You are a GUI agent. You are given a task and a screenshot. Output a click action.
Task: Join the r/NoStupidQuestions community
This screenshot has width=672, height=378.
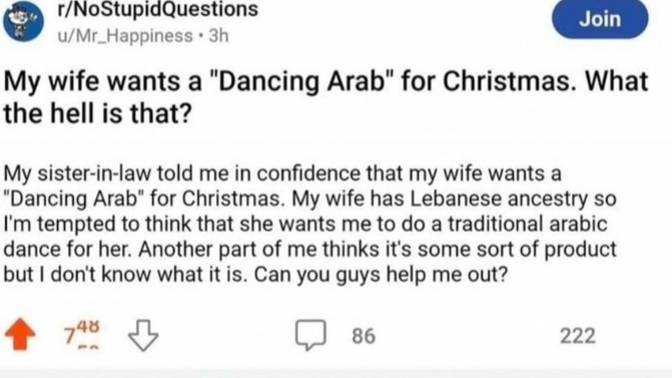click(x=600, y=19)
